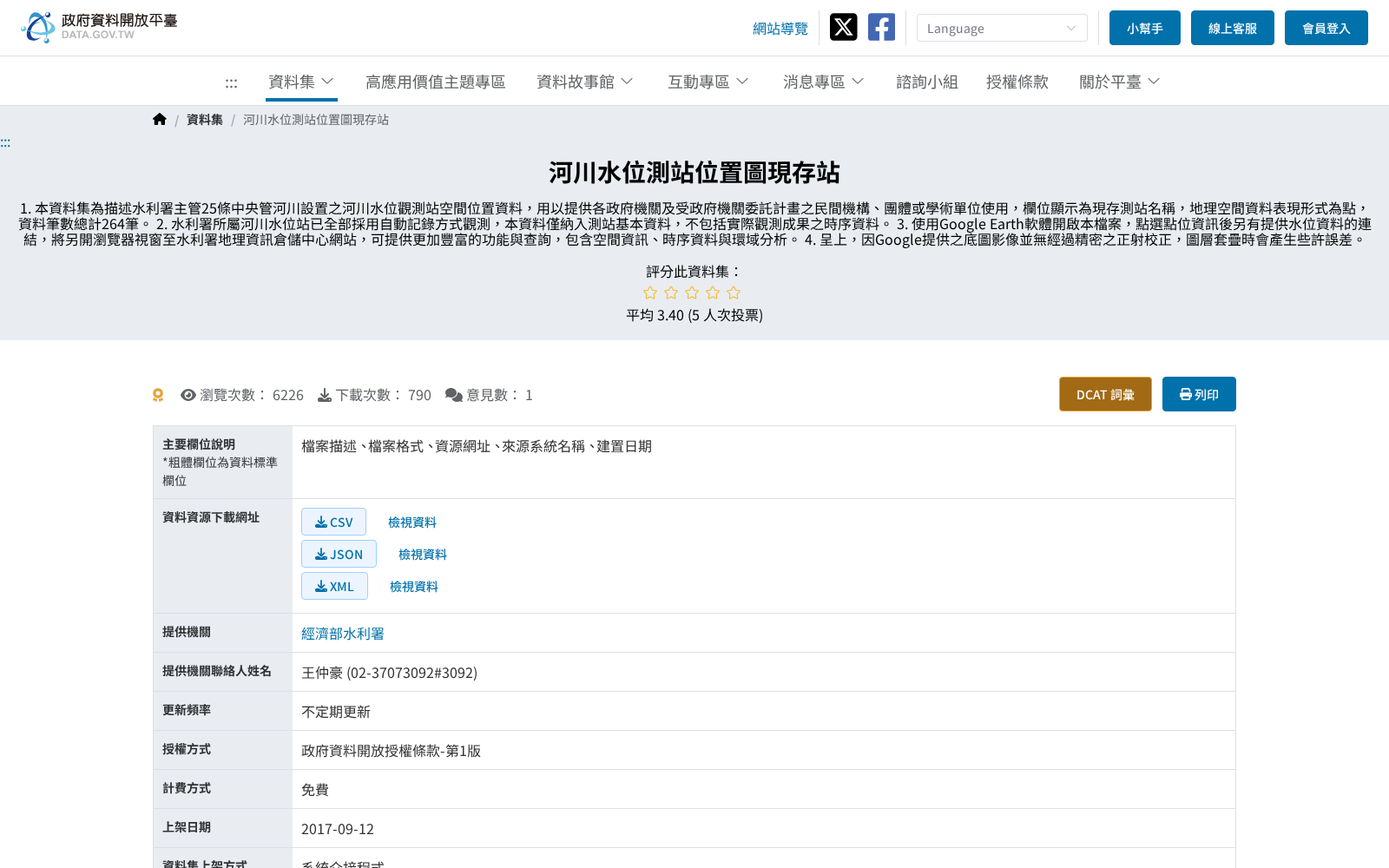Click 檢視資料 next to CSV
1389x868 pixels.
[x=412, y=523]
